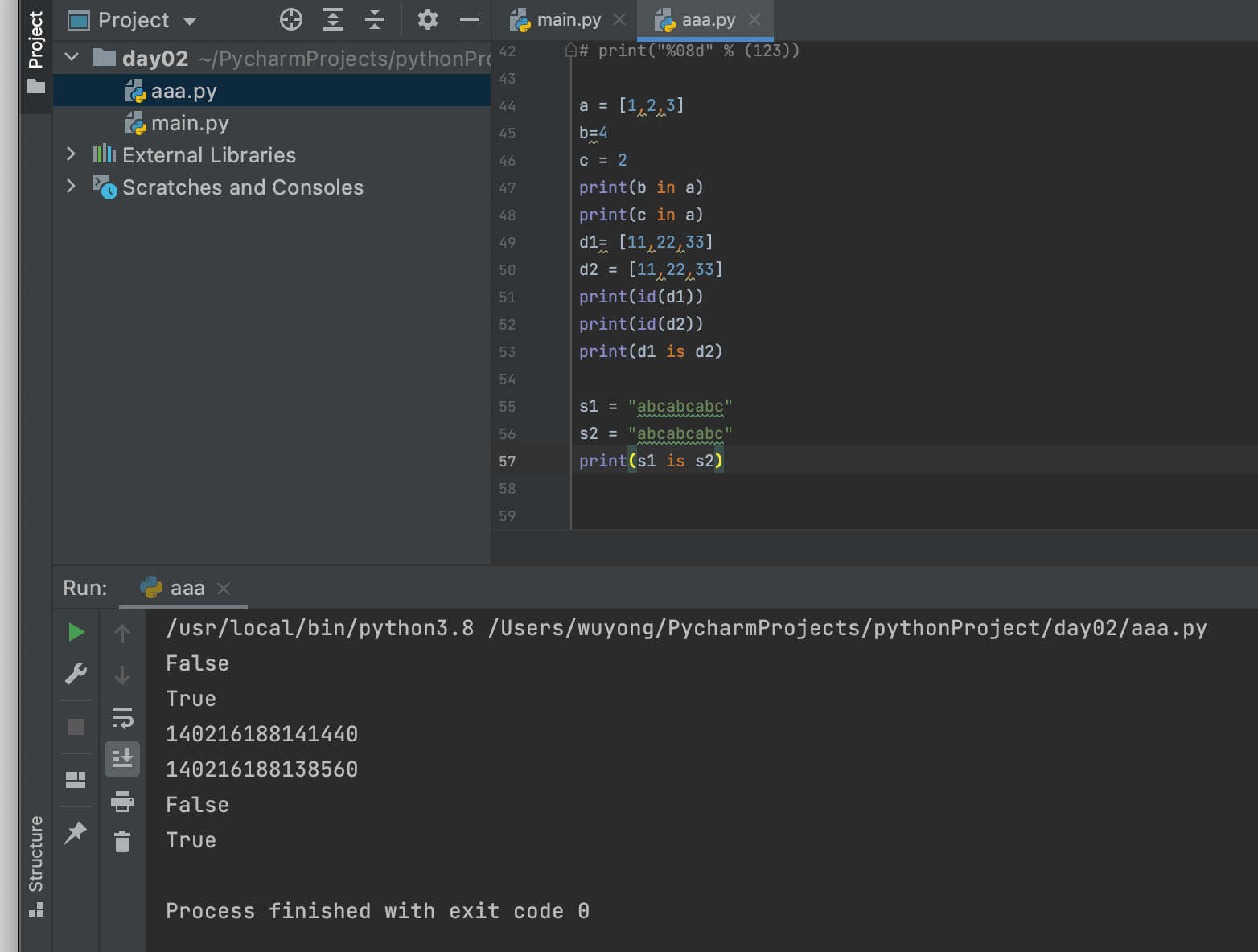
Task: Click line number 44 in the gutter
Action: (508, 106)
